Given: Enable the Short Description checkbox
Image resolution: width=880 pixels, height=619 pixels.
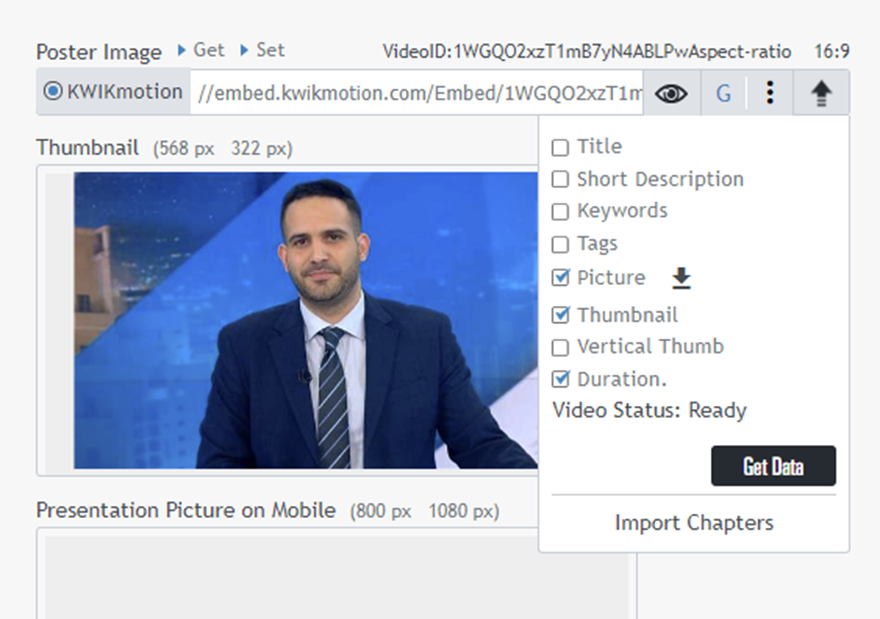Looking at the screenshot, I should click(560, 180).
